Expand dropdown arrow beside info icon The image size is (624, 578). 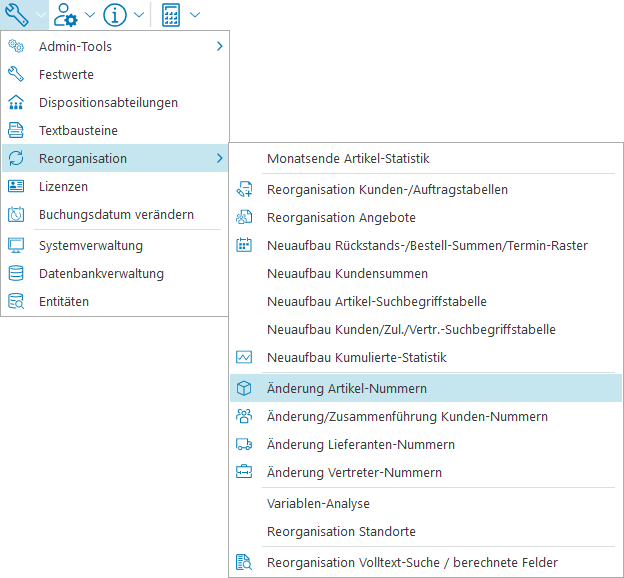139,15
